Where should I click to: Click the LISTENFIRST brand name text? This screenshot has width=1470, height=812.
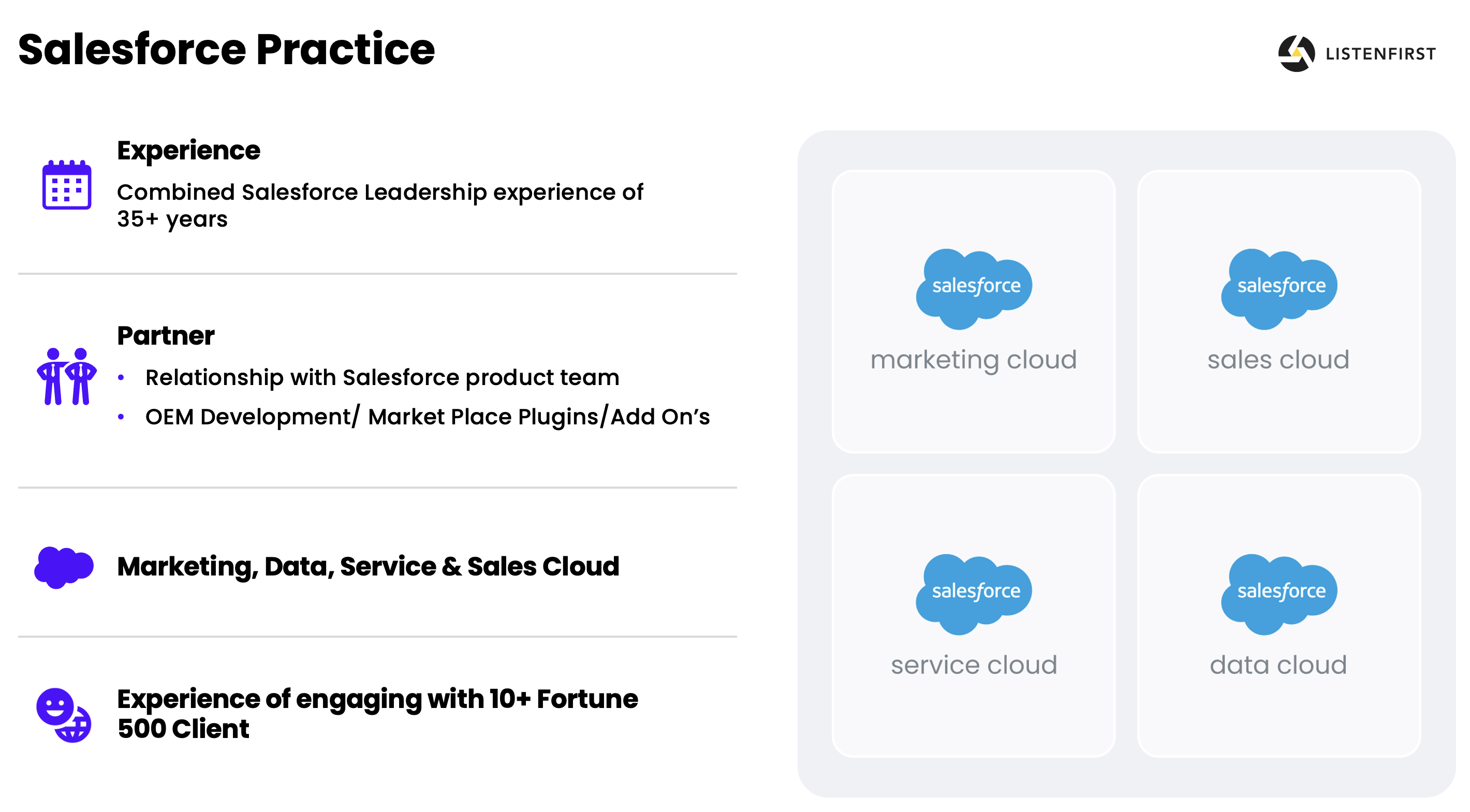pos(1380,54)
